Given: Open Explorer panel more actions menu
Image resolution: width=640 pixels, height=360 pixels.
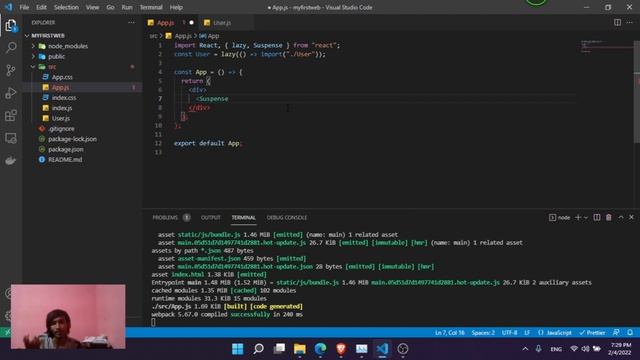Looking at the screenshot, I should [x=131, y=22].
